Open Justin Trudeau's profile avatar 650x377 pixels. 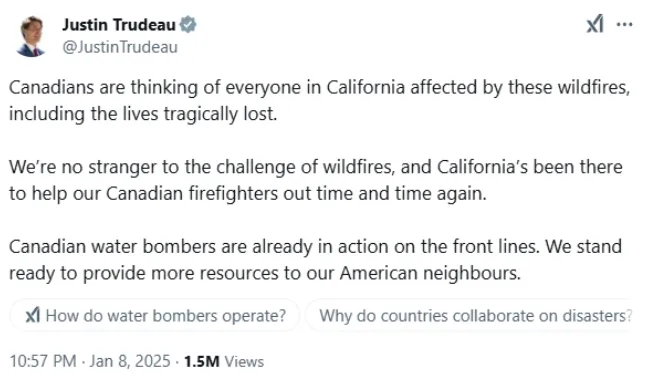(x=31, y=36)
